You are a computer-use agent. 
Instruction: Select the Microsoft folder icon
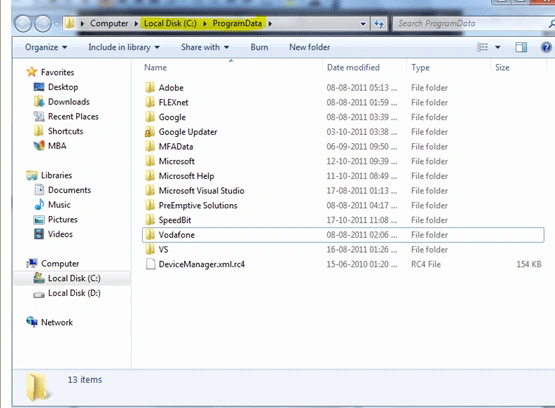[150, 161]
